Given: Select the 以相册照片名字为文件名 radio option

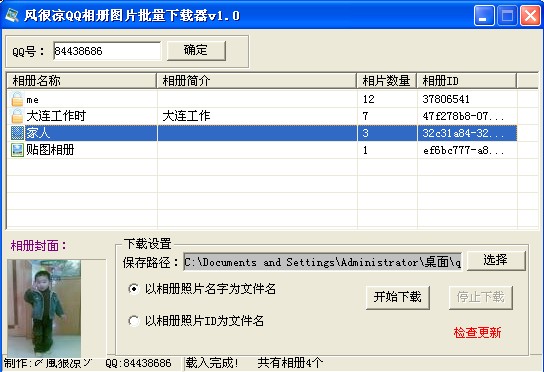Looking at the screenshot, I should [x=134, y=289].
